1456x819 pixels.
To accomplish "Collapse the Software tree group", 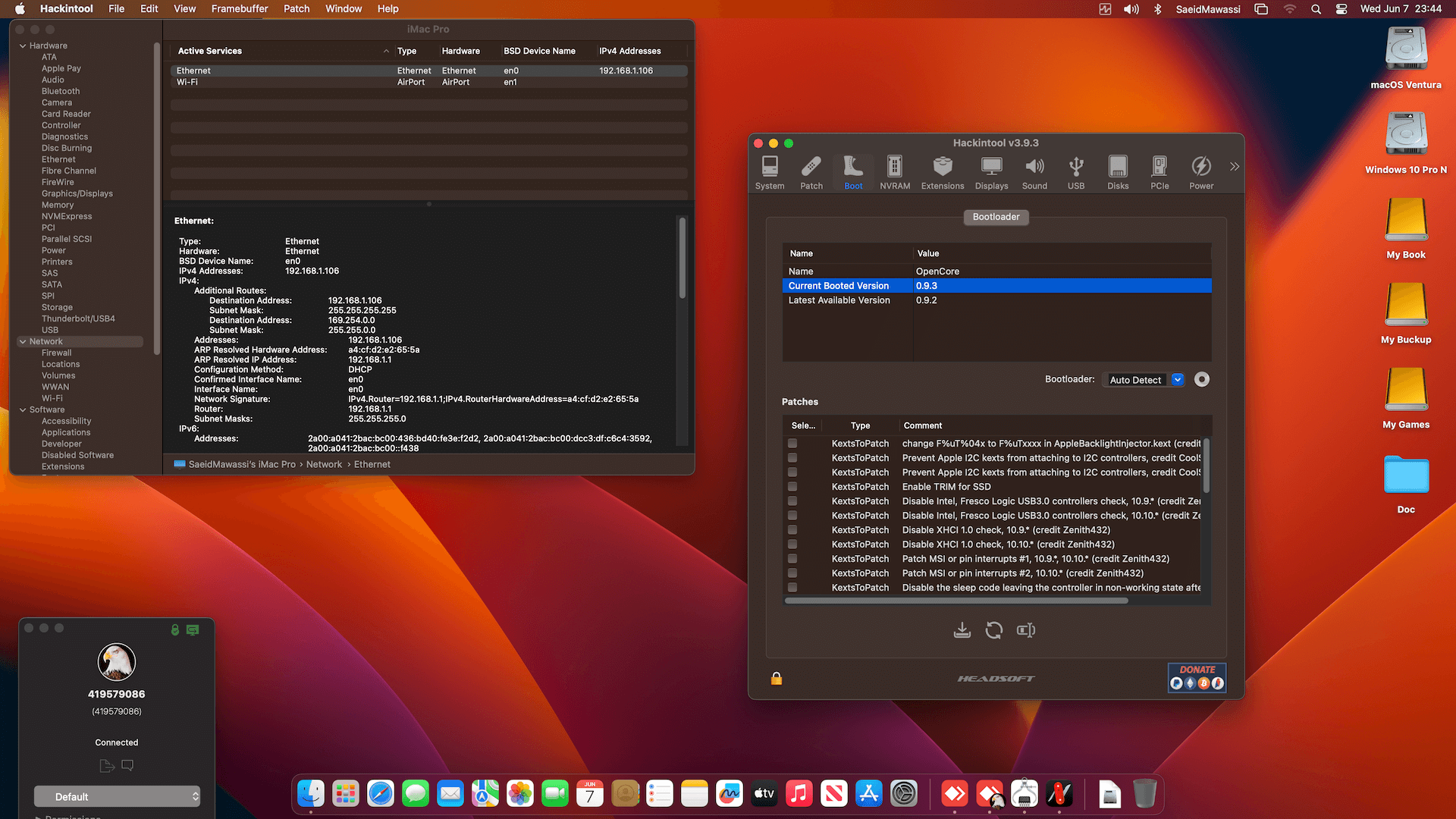I will click(23, 409).
